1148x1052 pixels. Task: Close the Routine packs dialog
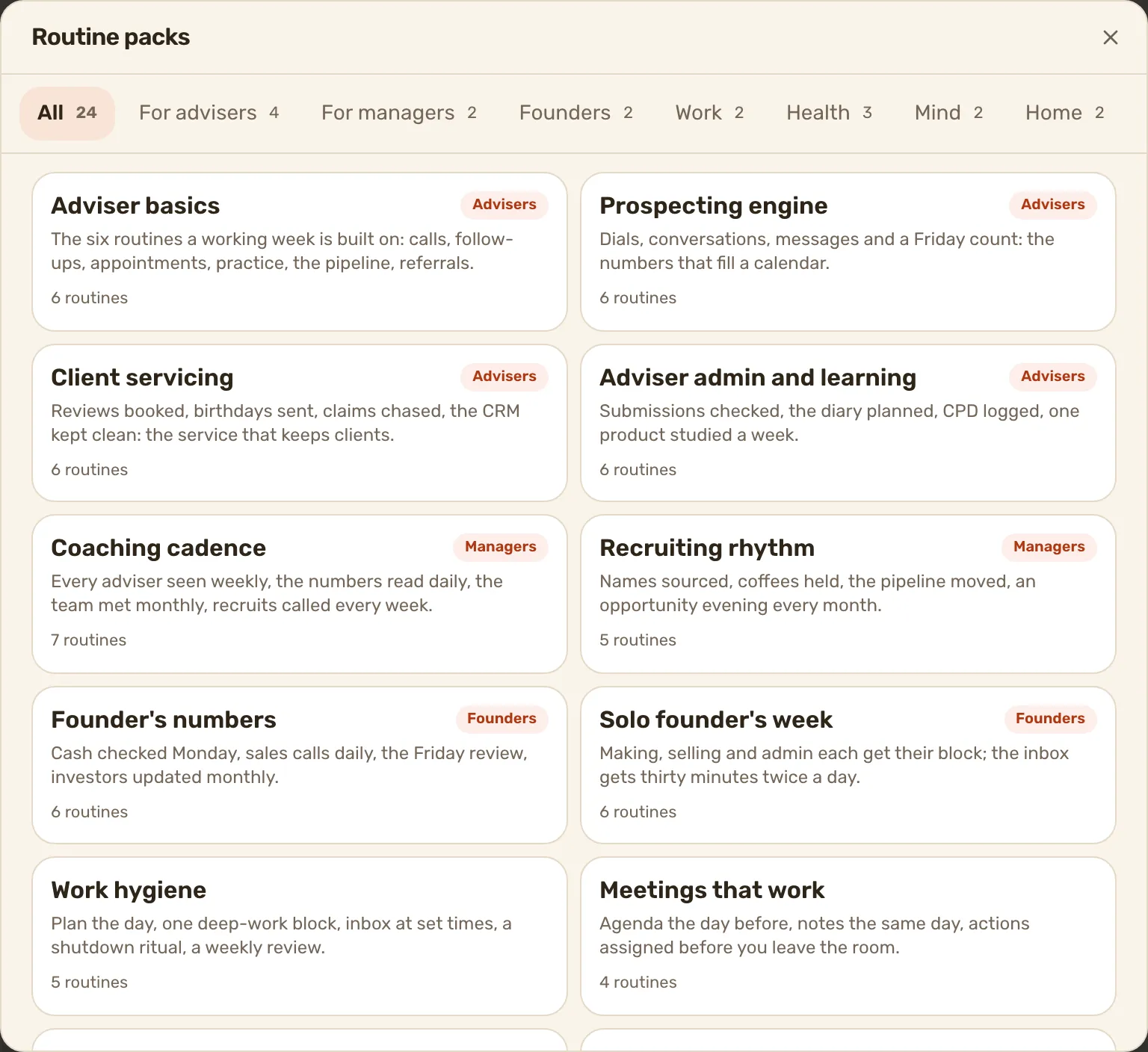pyautogui.click(x=1110, y=37)
